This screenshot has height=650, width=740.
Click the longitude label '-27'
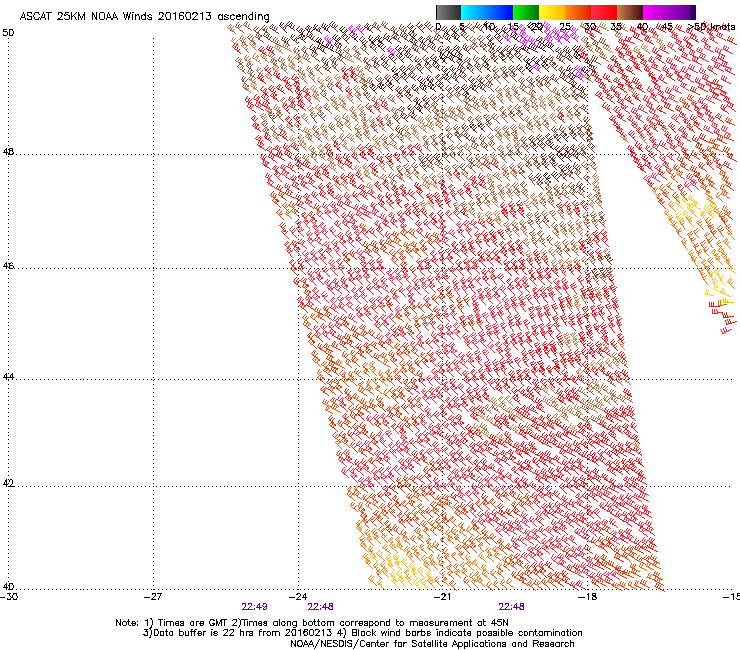pos(153,597)
